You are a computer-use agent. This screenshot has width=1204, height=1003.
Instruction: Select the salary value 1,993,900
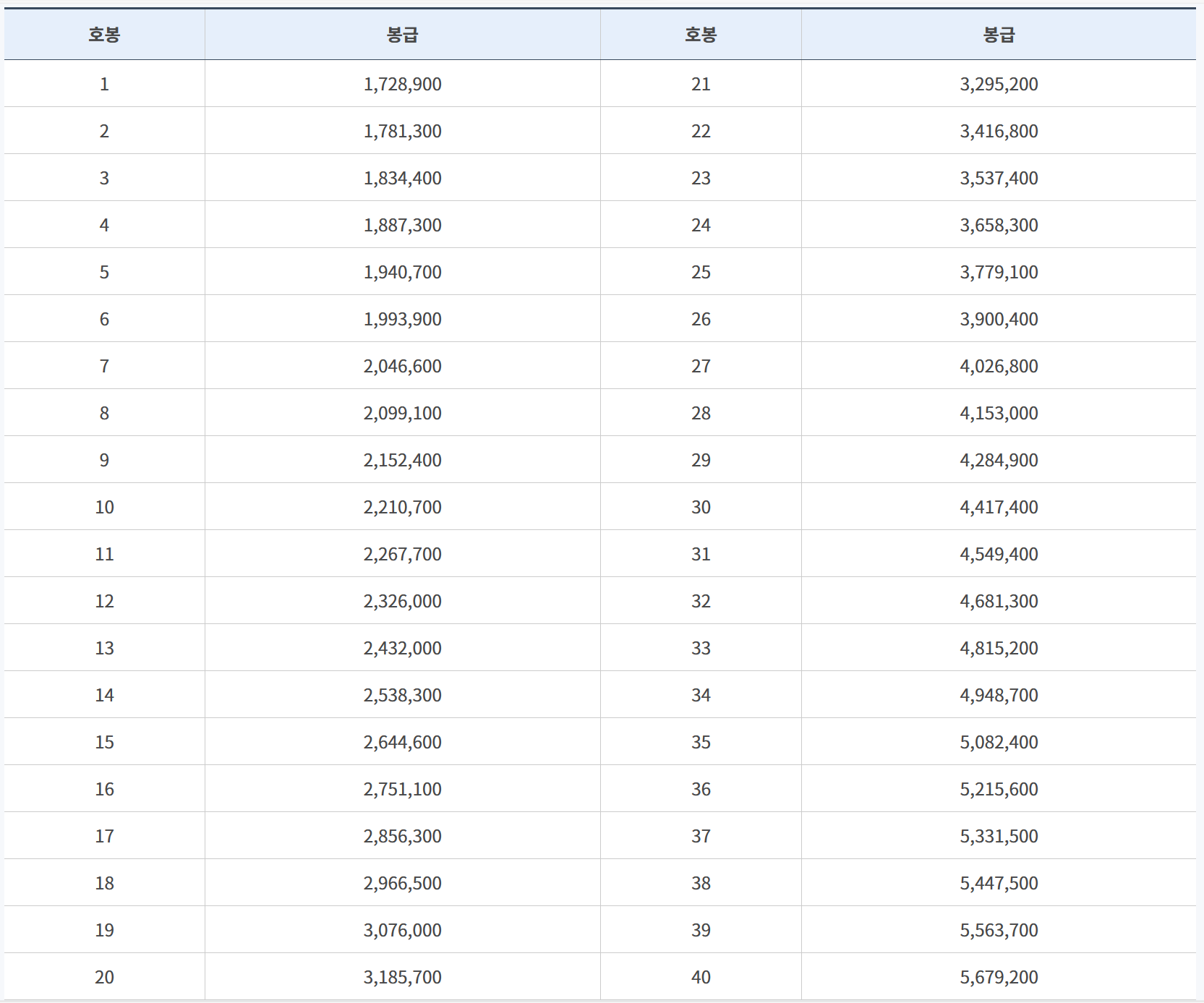(x=402, y=319)
